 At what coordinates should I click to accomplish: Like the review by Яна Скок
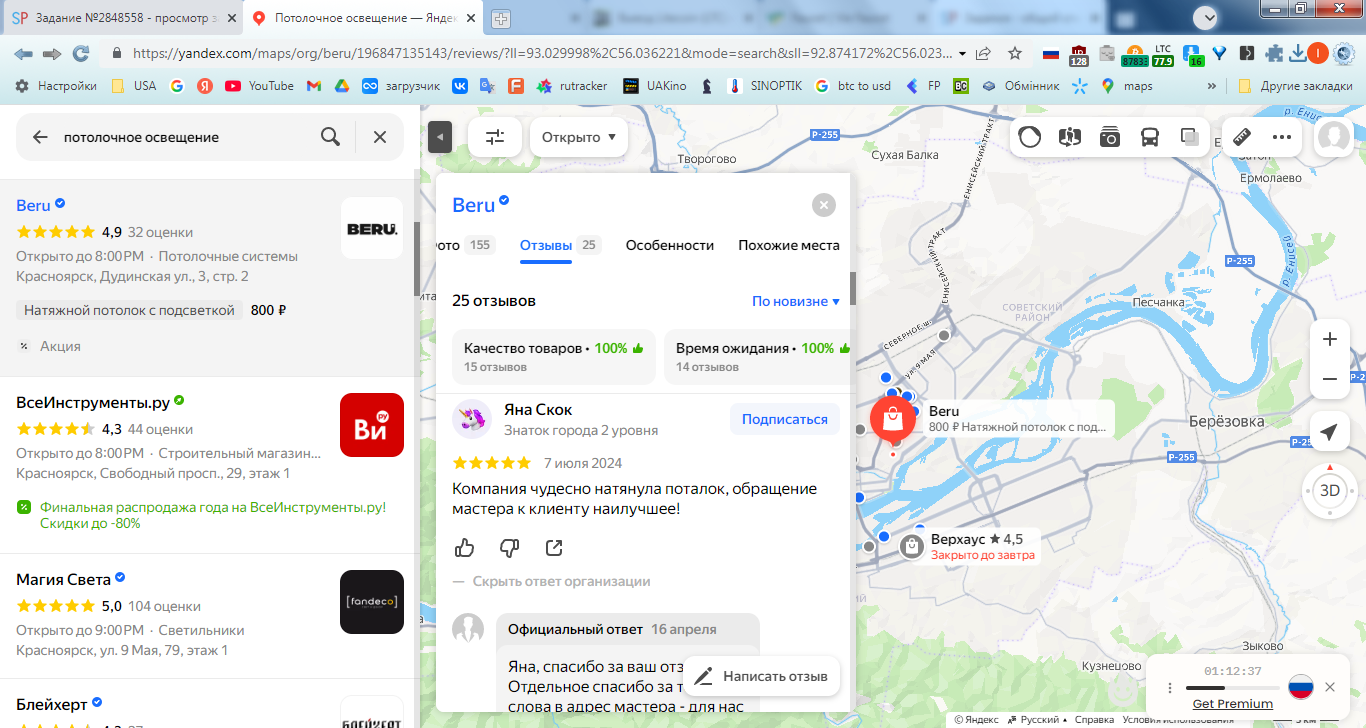(x=464, y=548)
